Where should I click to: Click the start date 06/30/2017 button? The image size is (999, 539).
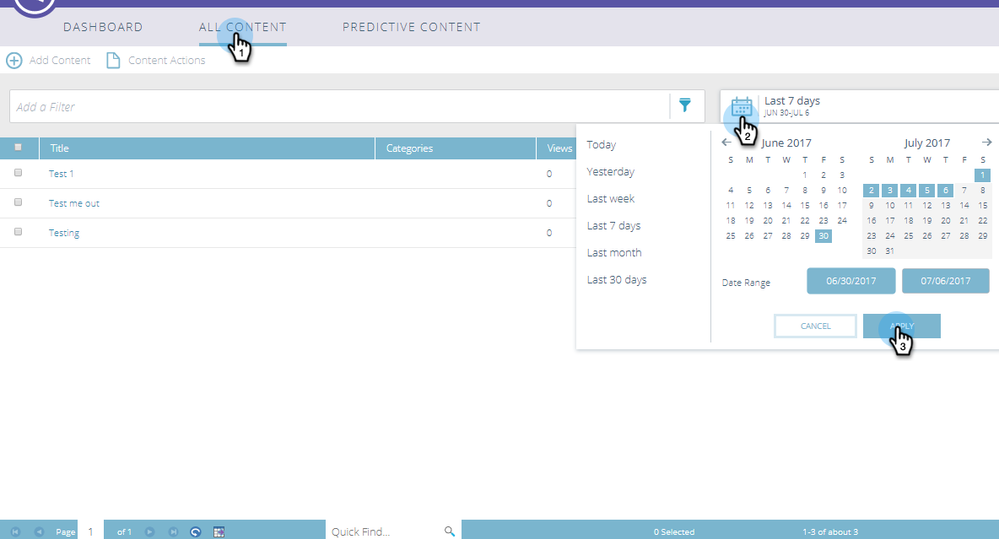click(851, 281)
